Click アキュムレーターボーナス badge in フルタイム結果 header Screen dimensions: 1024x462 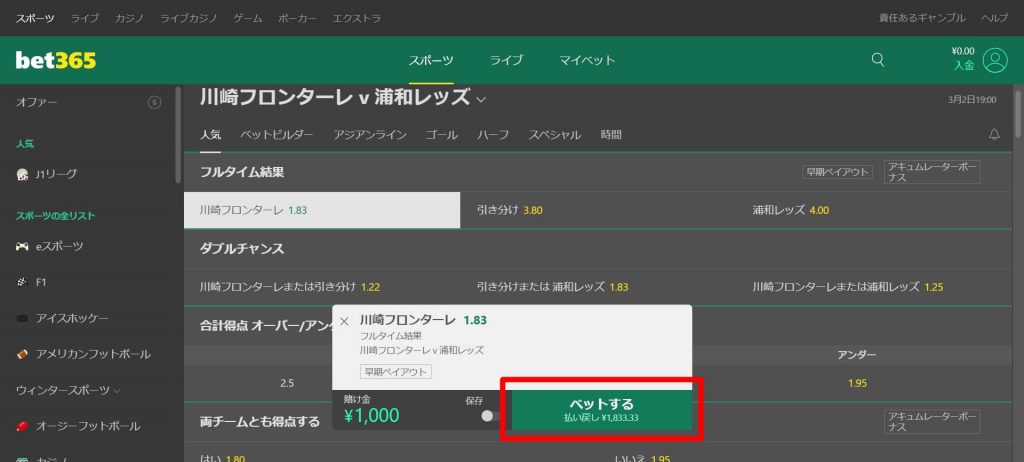coord(932,172)
